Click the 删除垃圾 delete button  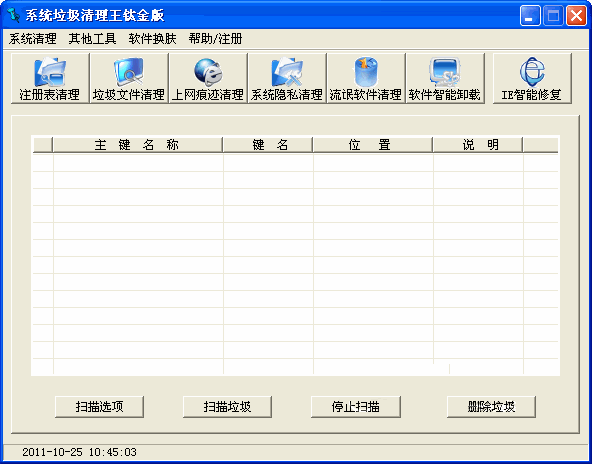coord(491,407)
